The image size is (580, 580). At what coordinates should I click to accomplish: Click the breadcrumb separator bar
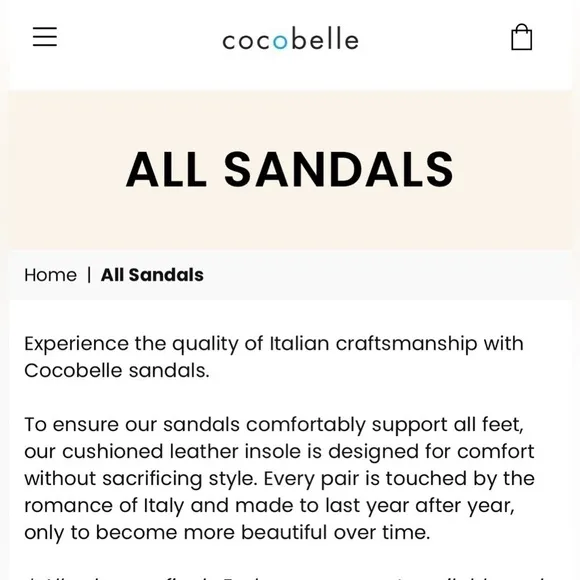pyautogui.click(x=89, y=275)
